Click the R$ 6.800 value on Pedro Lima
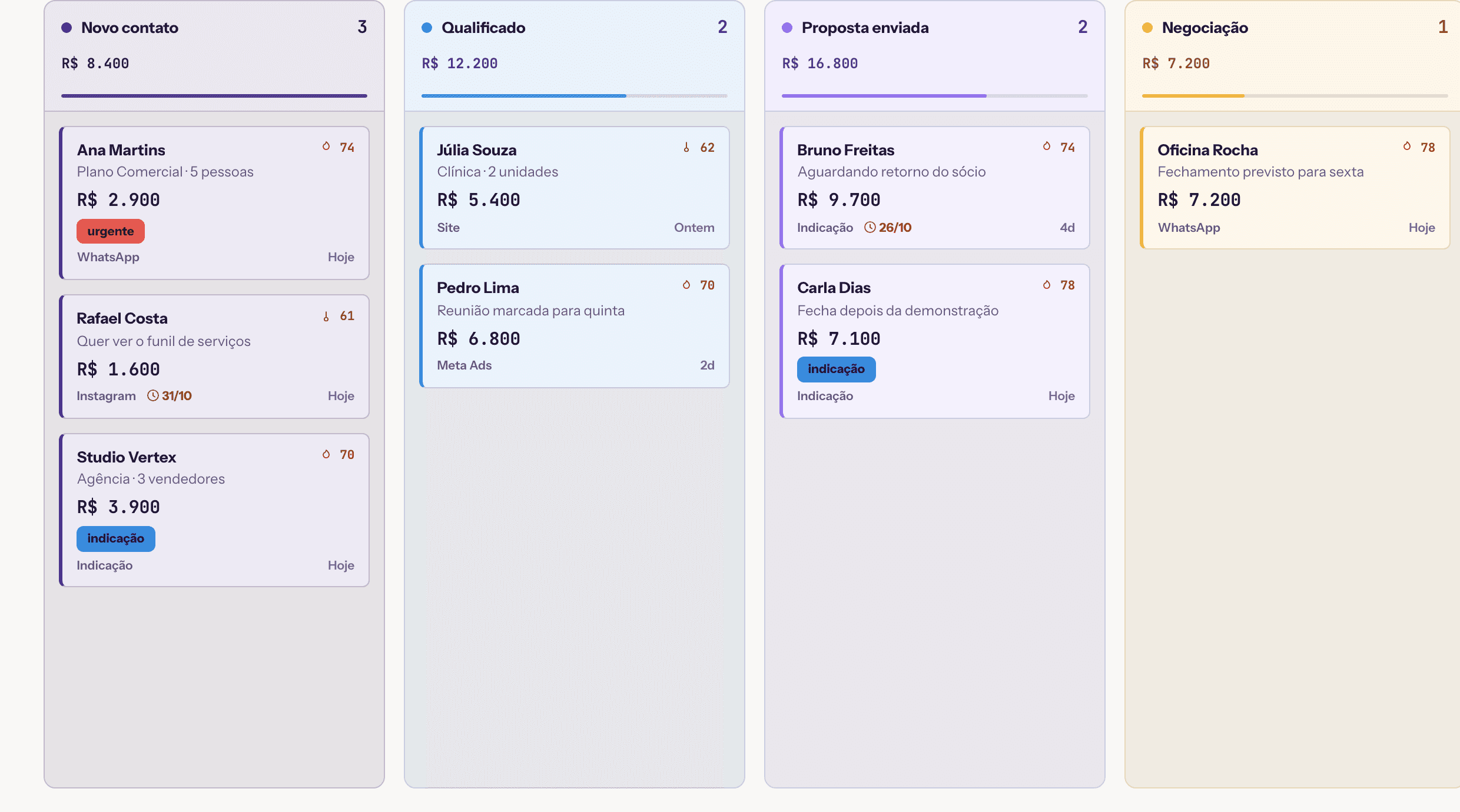Image resolution: width=1460 pixels, height=812 pixels. click(479, 339)
